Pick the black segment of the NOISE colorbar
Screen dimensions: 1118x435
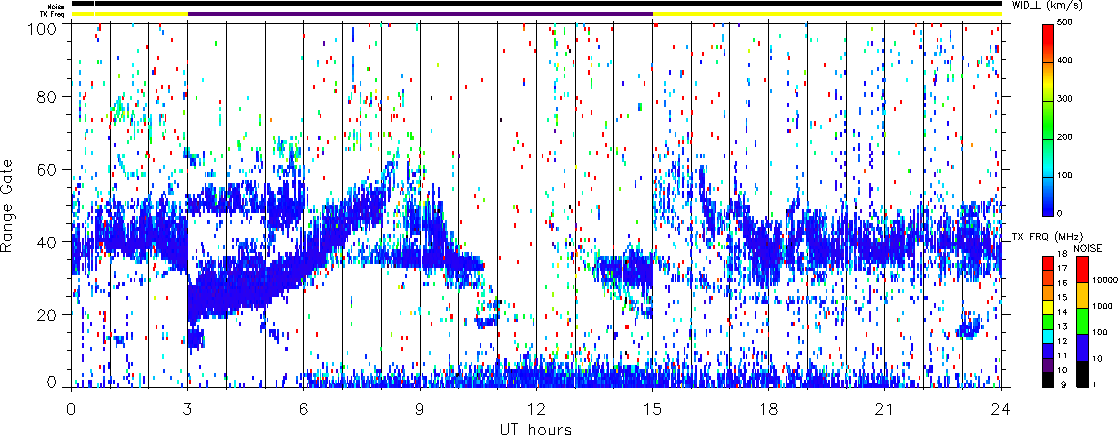click(1082, 373)
